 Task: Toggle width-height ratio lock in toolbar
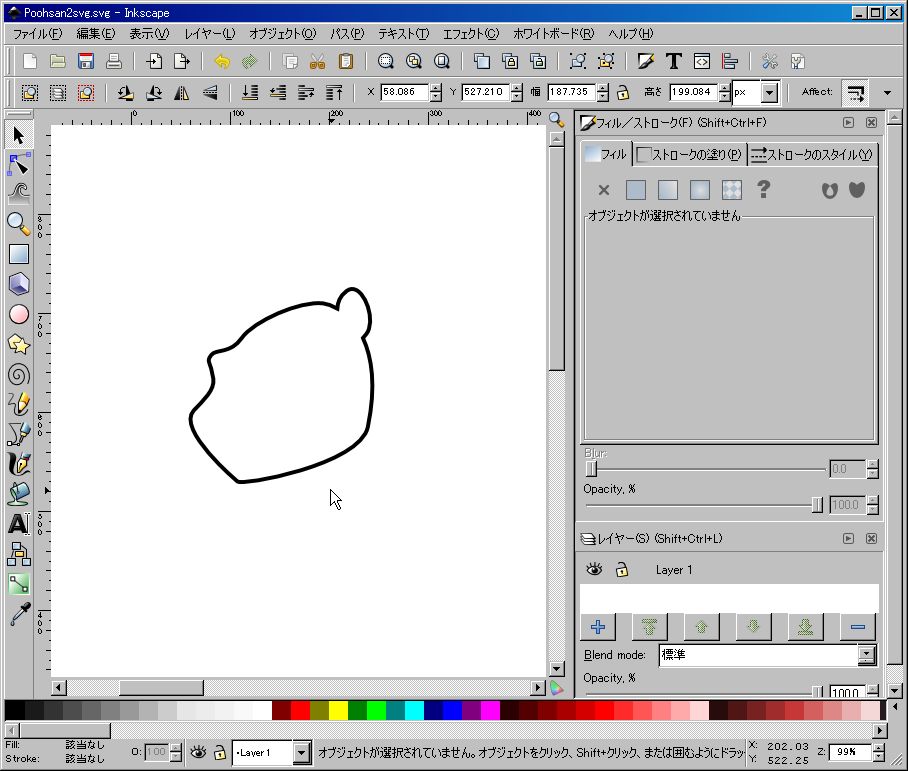[x=623, y=93]
